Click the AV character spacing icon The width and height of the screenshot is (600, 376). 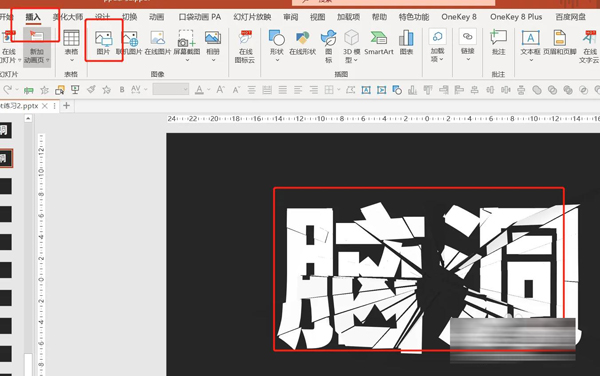[x=135, y=90]
